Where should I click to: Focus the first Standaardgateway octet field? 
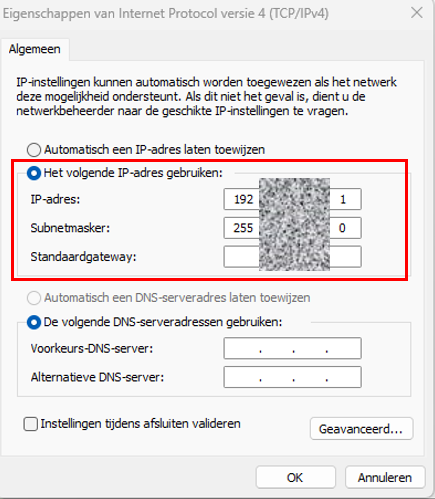[242, 257]
